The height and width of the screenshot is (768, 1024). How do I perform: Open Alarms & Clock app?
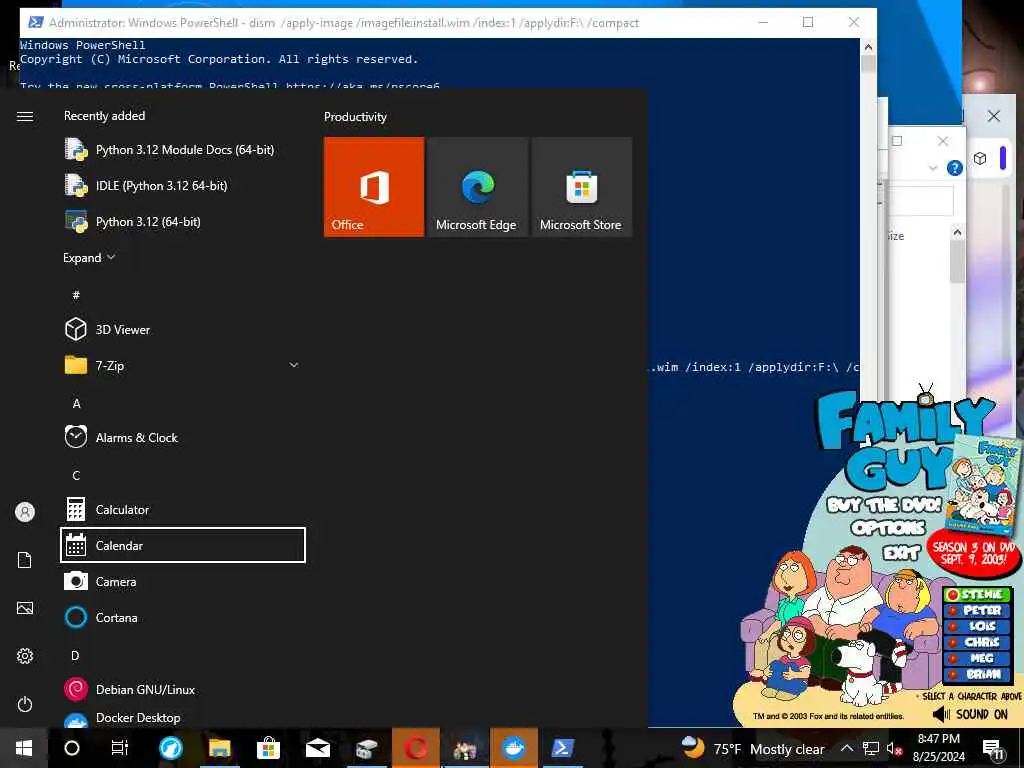tap(183, 438)
